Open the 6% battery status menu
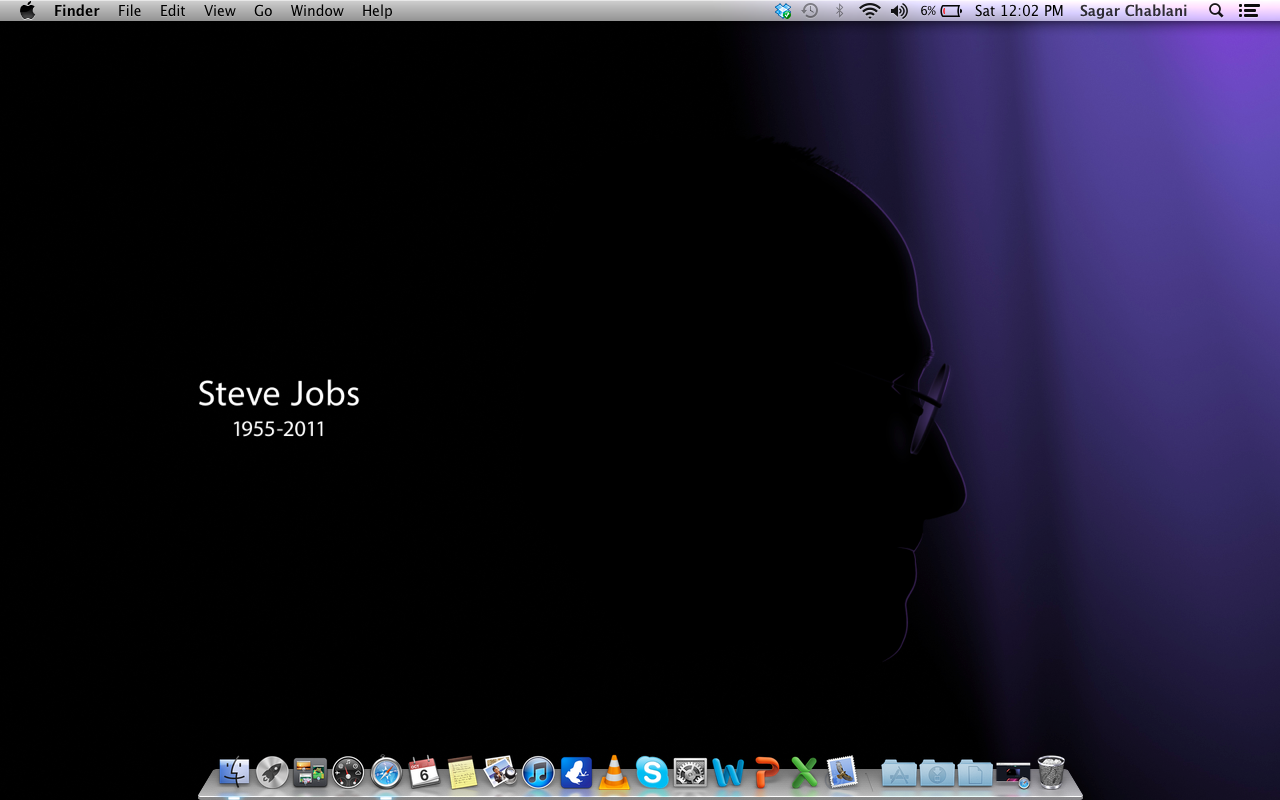Screen dimensions: 1280x800 tap(941, 11)
